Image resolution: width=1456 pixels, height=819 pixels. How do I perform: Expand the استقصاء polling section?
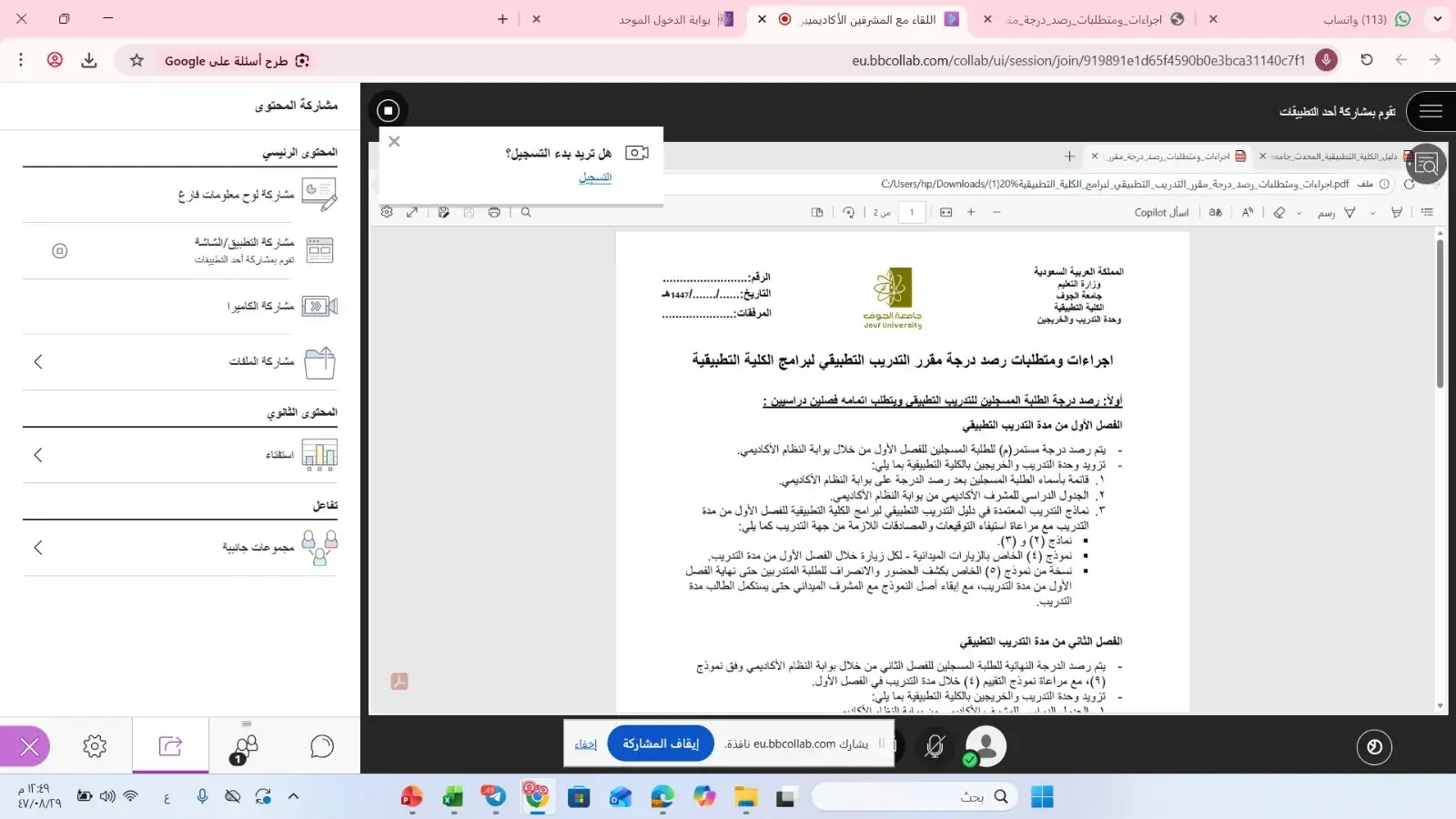[x=38, y=454]
